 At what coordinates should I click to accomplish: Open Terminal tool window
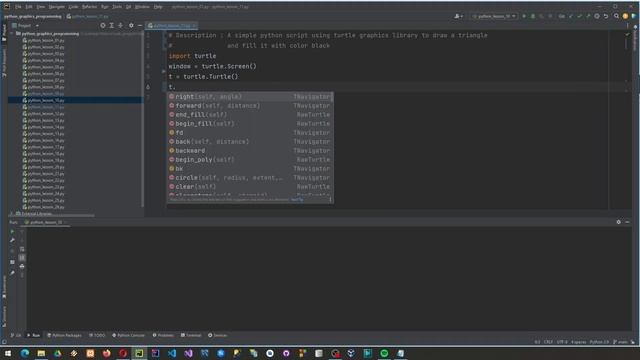tap(191, 335)
